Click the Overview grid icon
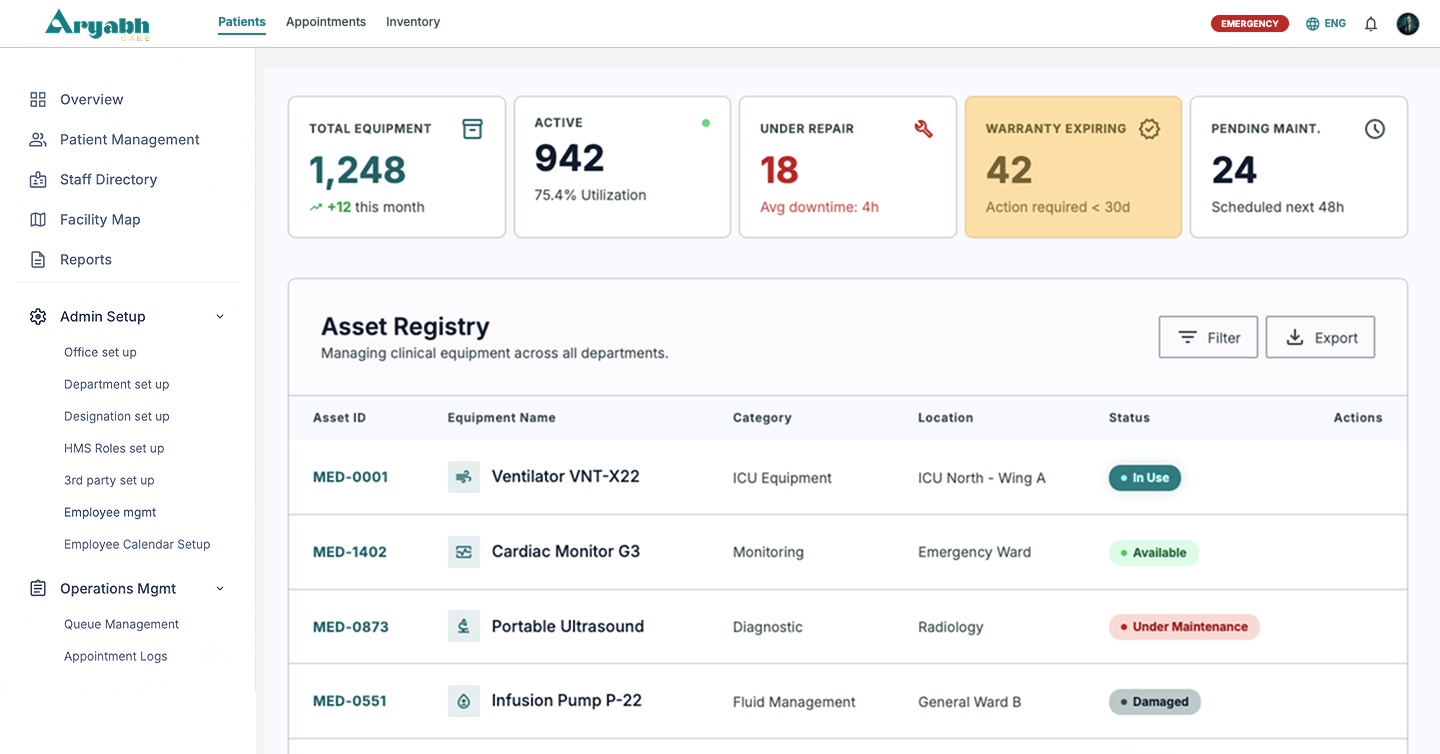1440x754 pixels. point(38,99)
